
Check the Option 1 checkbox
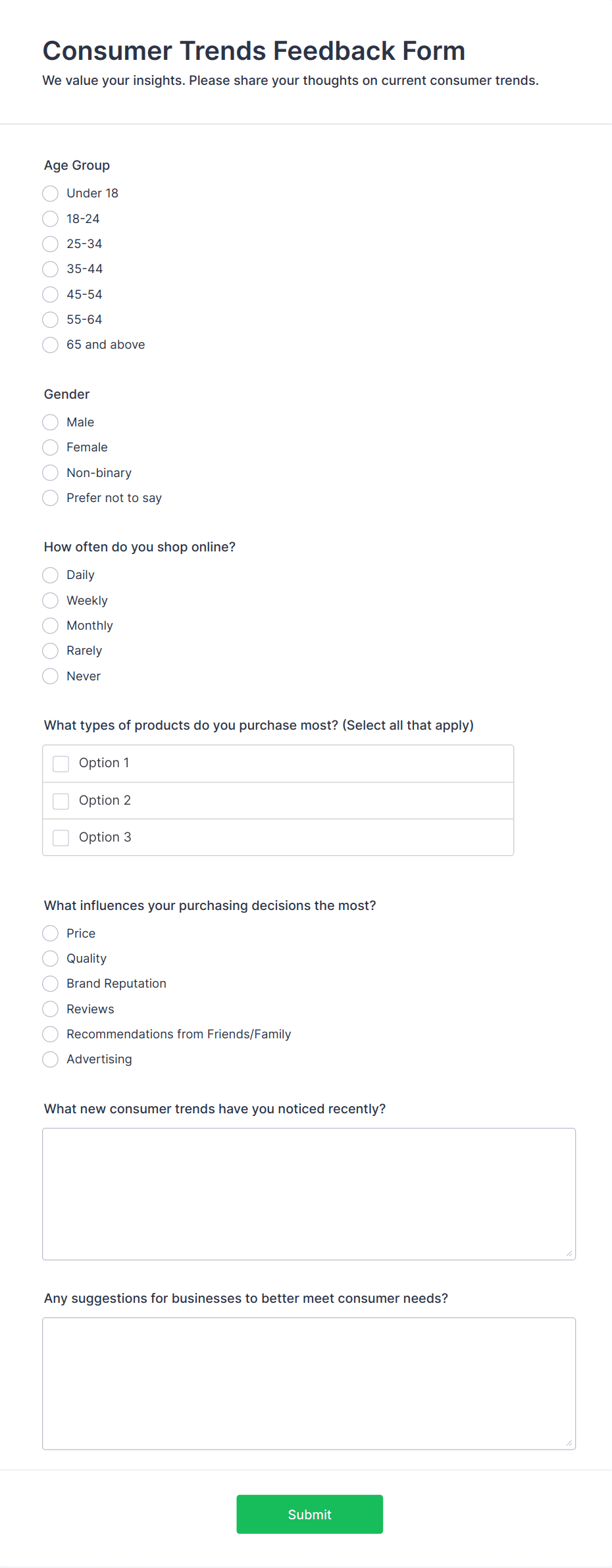(x=61, y=763)
